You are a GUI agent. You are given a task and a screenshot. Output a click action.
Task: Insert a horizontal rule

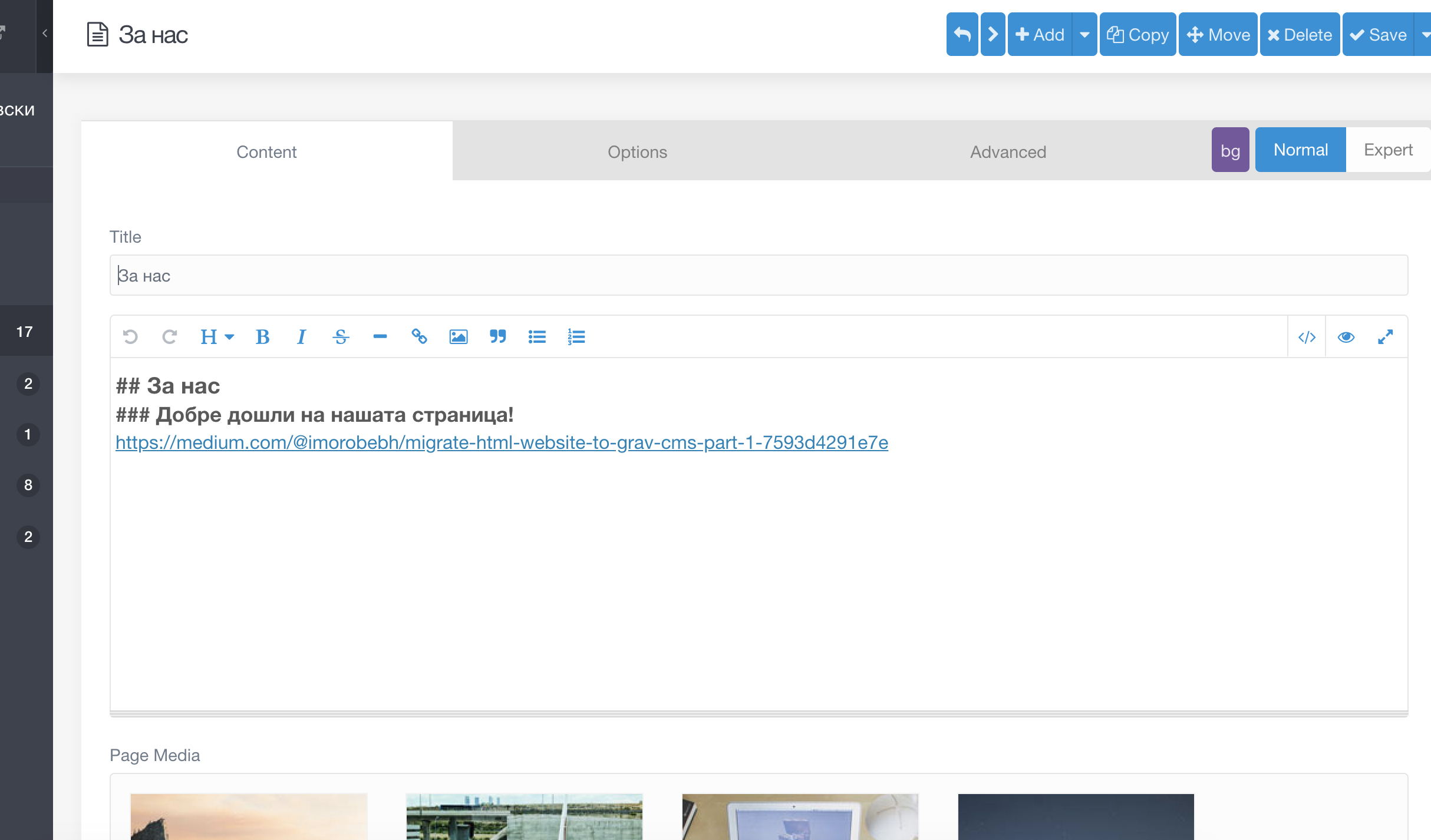pyautogui.click(x=380, y=336)
